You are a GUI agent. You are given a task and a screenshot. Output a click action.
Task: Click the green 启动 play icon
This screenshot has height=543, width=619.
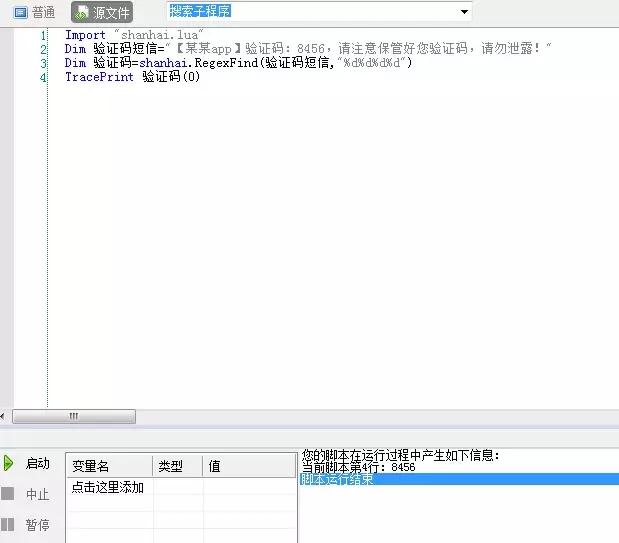point(8,463)
